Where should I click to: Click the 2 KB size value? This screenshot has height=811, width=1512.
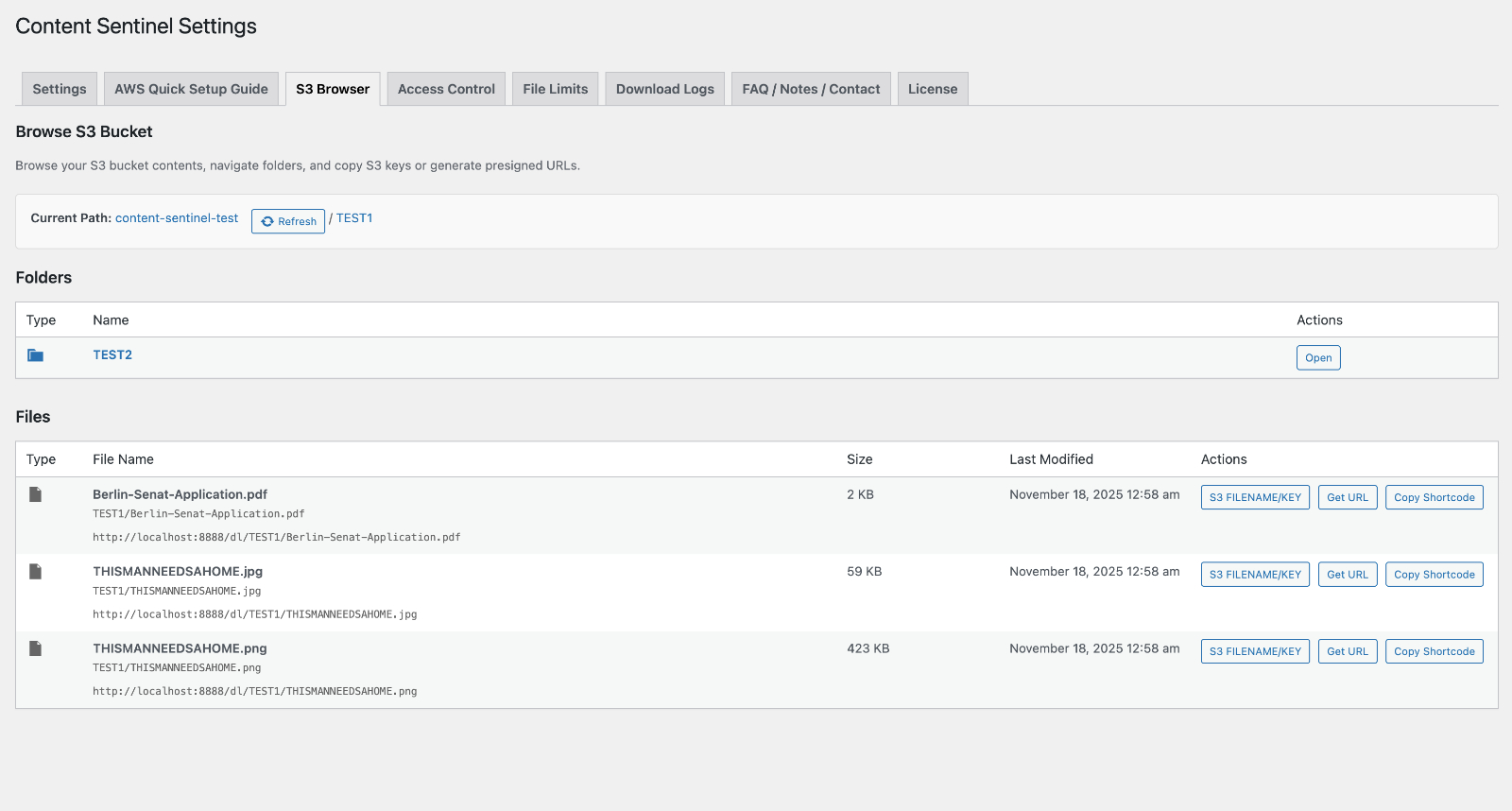[x=860, y=494]
